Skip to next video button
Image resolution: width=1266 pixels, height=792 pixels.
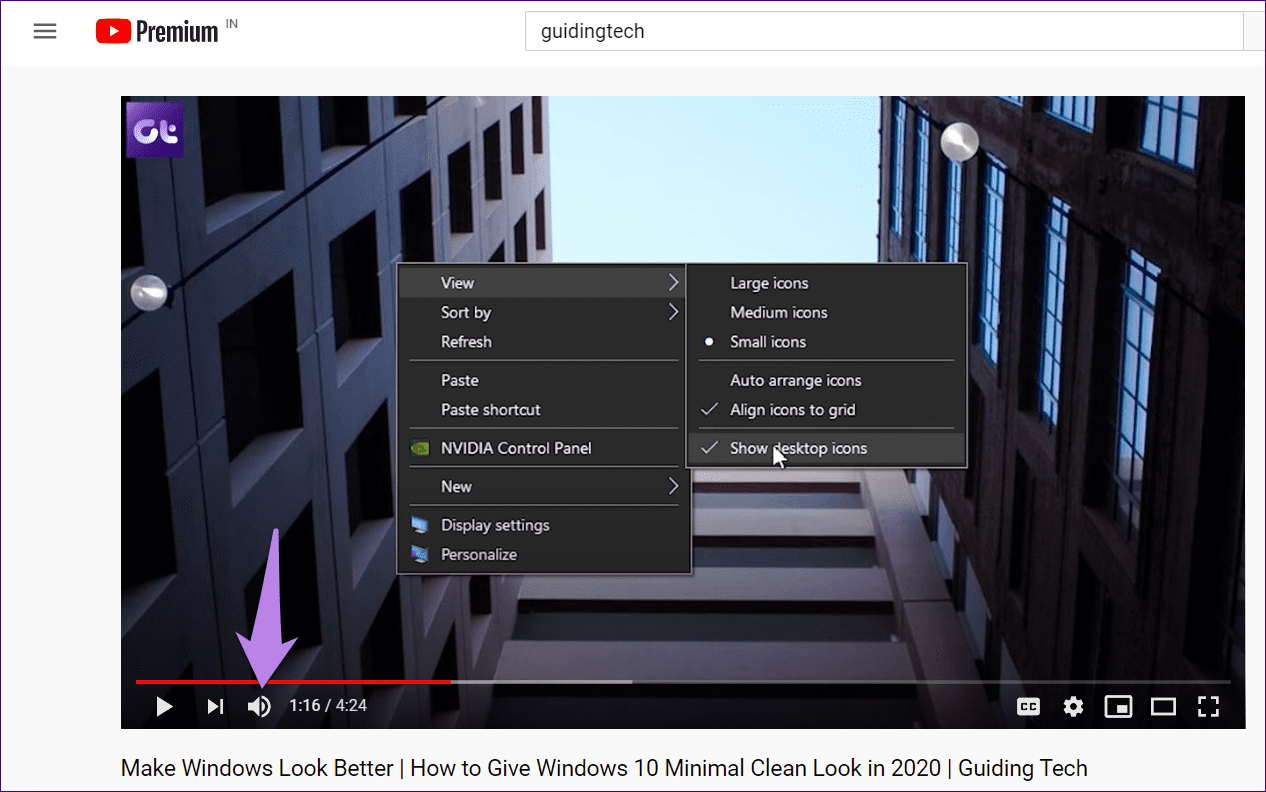click(x=215, y=706)
